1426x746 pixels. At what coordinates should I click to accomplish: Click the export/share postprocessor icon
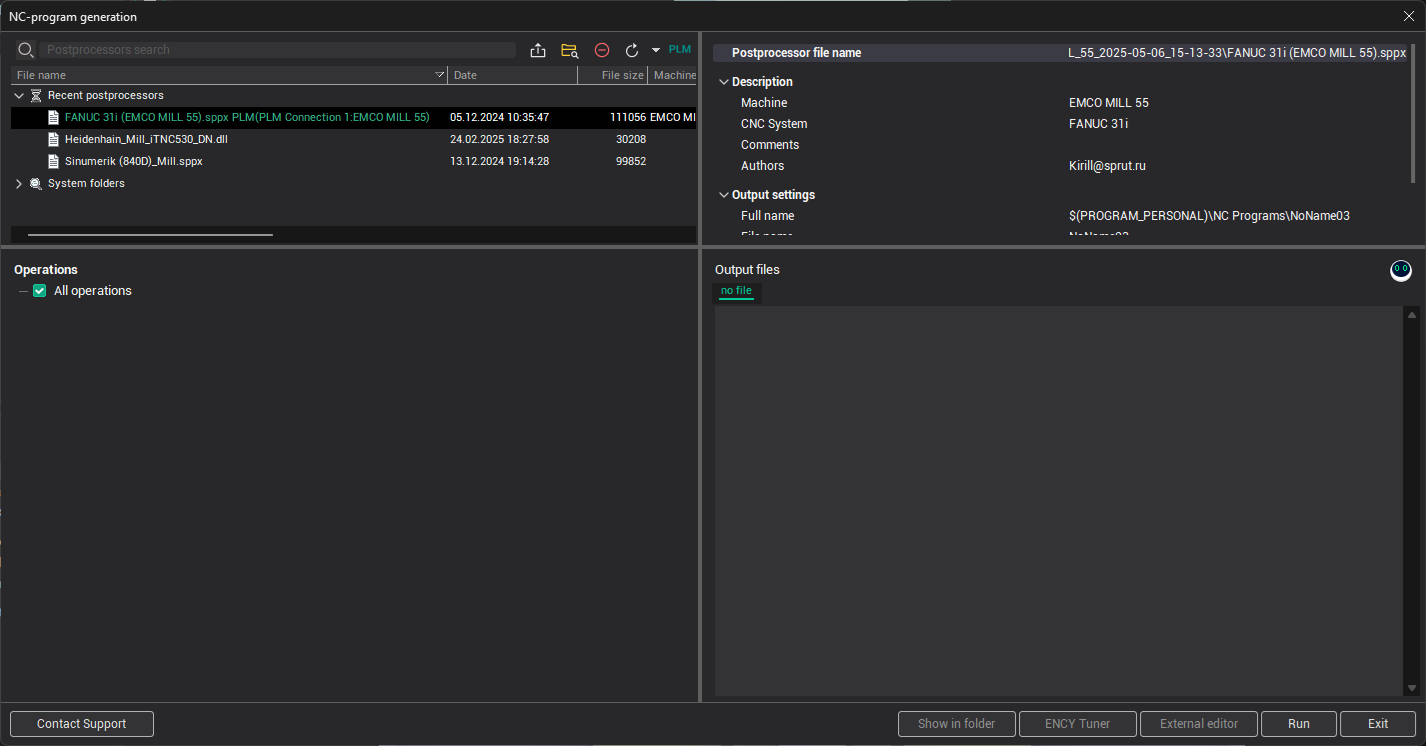(538, 50)
